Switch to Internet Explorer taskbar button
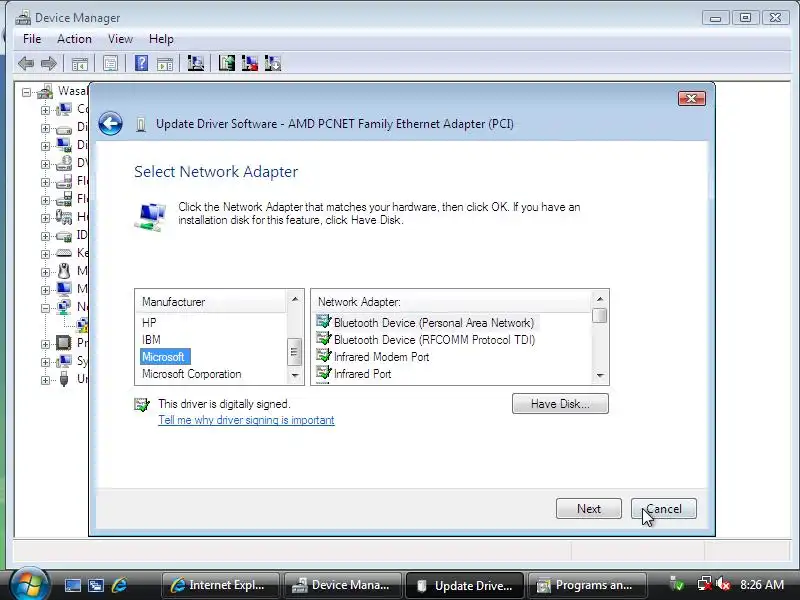The width and height of the screenshot is (800, 600). tap(220, 585)
